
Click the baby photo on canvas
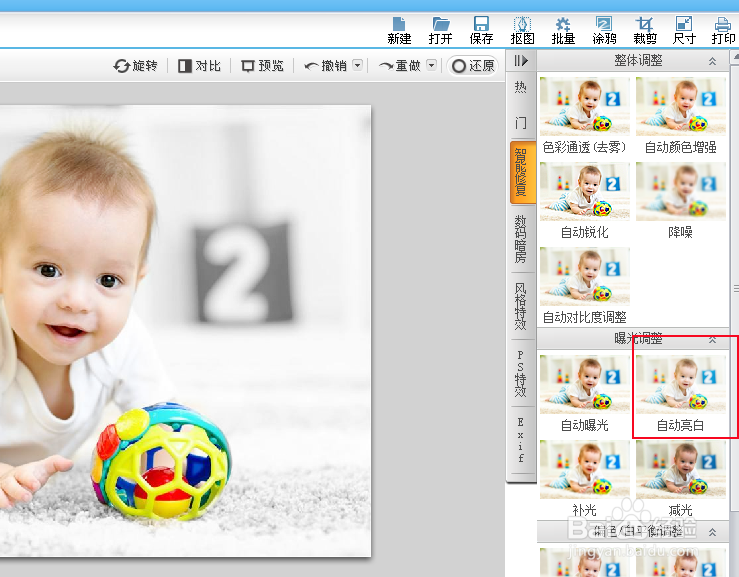(185, 331)
